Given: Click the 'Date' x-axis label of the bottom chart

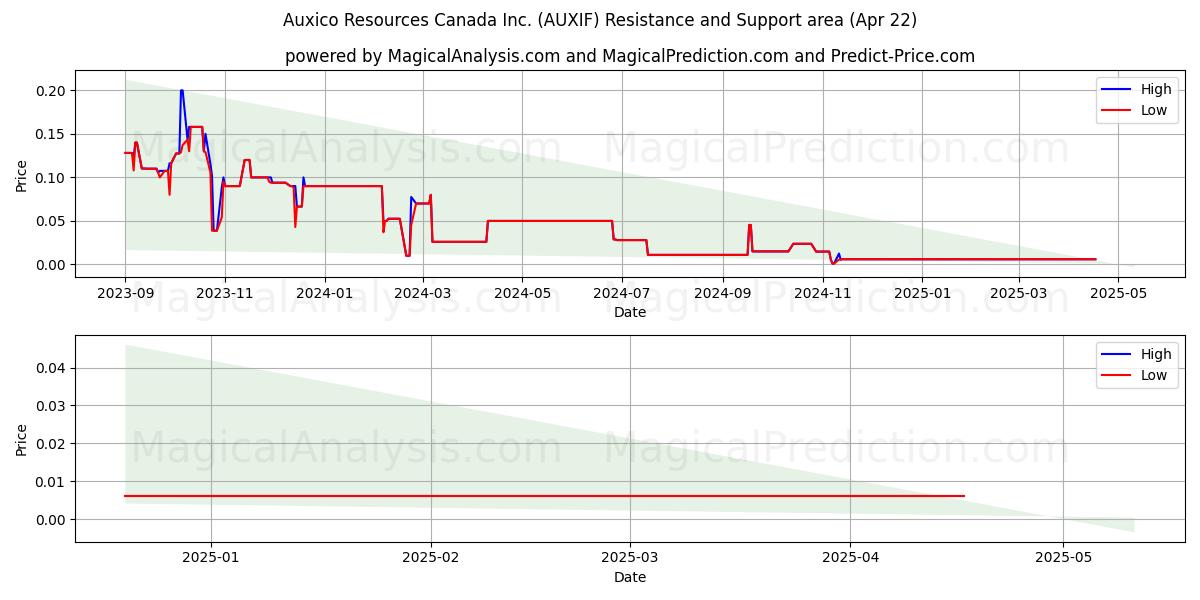Looking at the screenshot, I should coord(630,577).
